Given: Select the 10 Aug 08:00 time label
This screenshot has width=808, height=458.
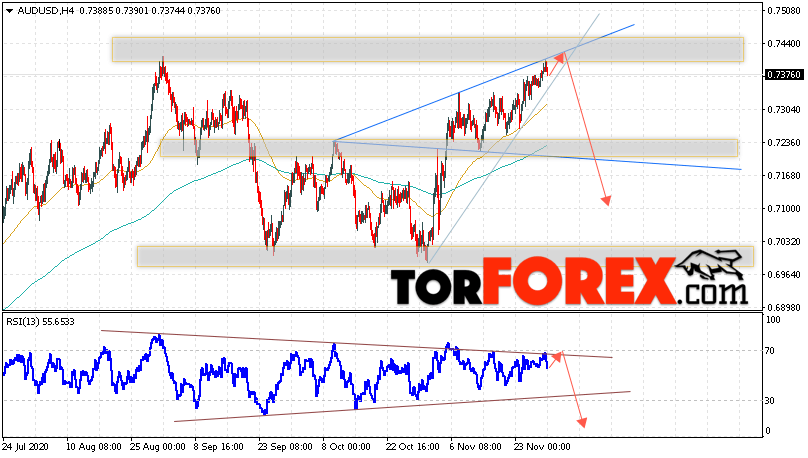Looking at the screenshot, I should coord(94,446).
